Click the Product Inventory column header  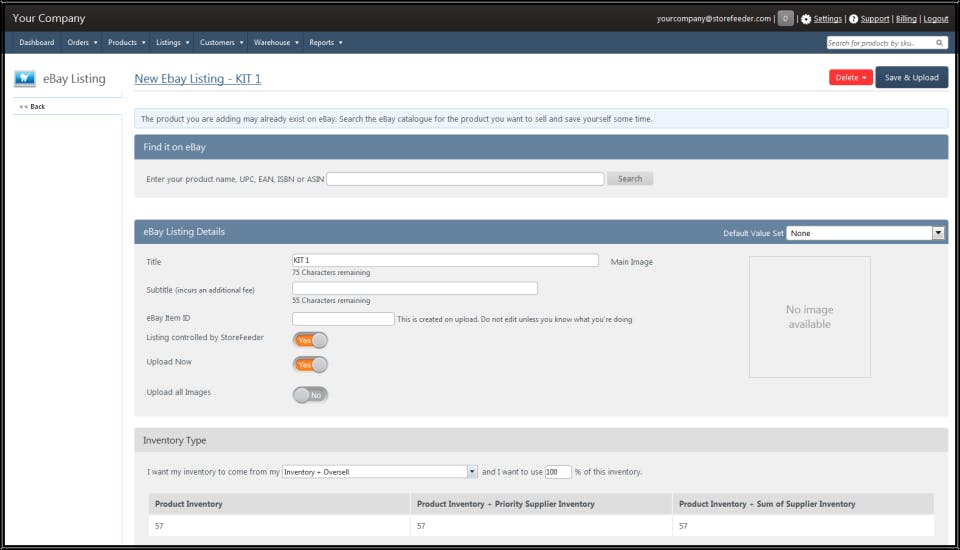coord(279,504)
